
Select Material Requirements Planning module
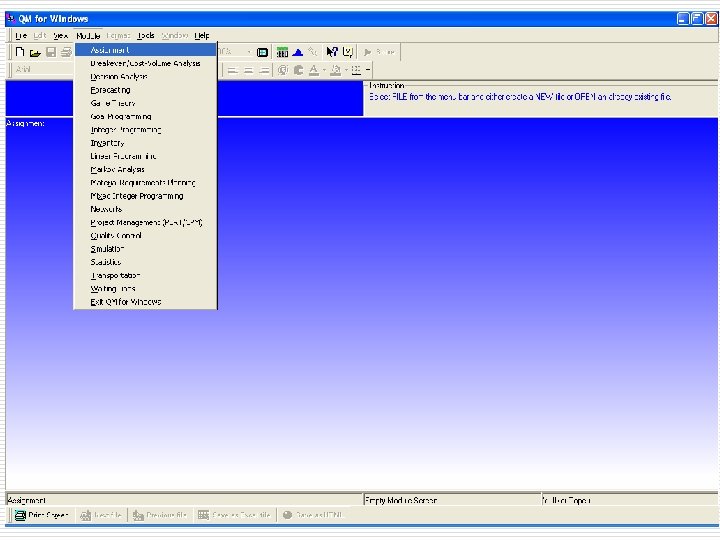[x=145, y=183]
